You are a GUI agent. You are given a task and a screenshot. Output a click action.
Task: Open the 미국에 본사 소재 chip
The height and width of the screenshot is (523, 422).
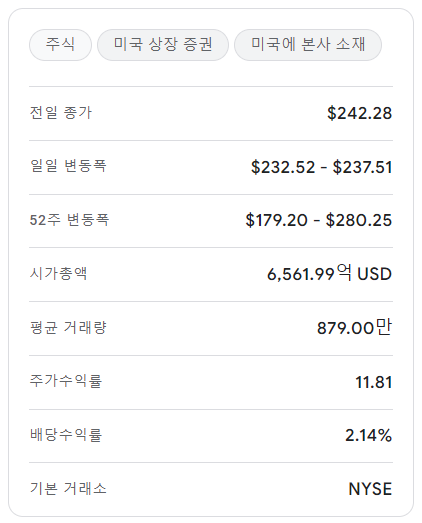(308, 45)
